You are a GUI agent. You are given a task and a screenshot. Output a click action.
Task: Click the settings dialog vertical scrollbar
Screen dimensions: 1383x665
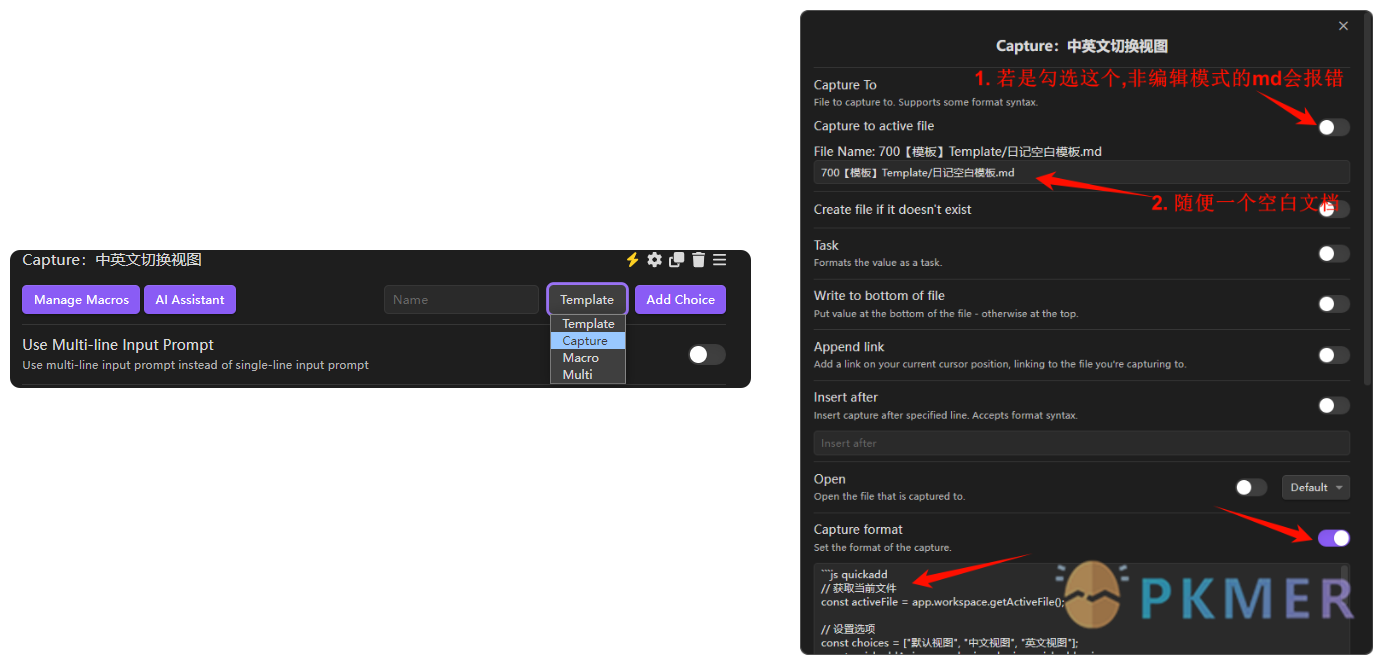1367,200
